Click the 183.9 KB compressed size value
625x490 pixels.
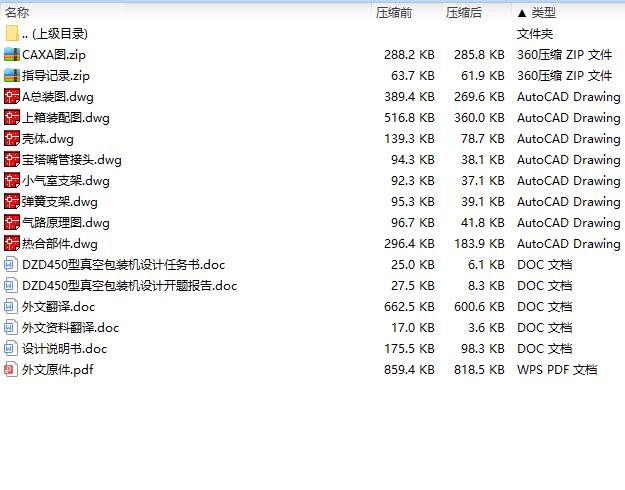480,244
